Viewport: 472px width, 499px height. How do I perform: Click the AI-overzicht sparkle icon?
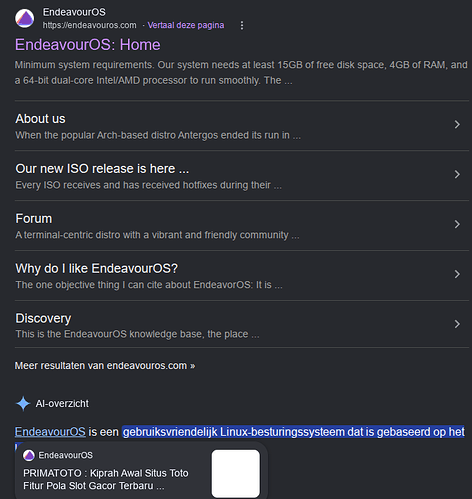[23, 403]
